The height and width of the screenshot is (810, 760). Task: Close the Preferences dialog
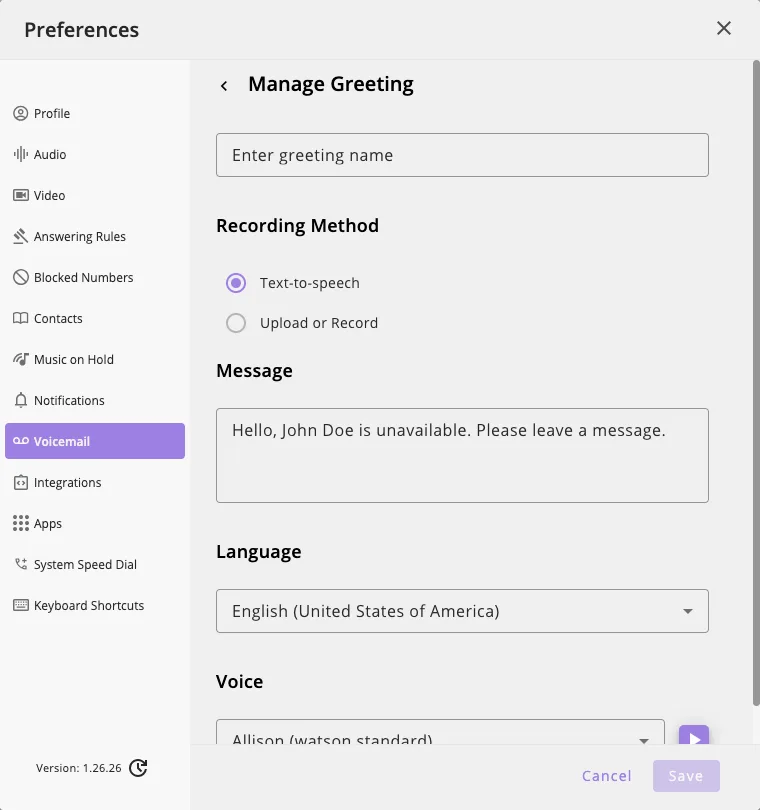(724, 28)
